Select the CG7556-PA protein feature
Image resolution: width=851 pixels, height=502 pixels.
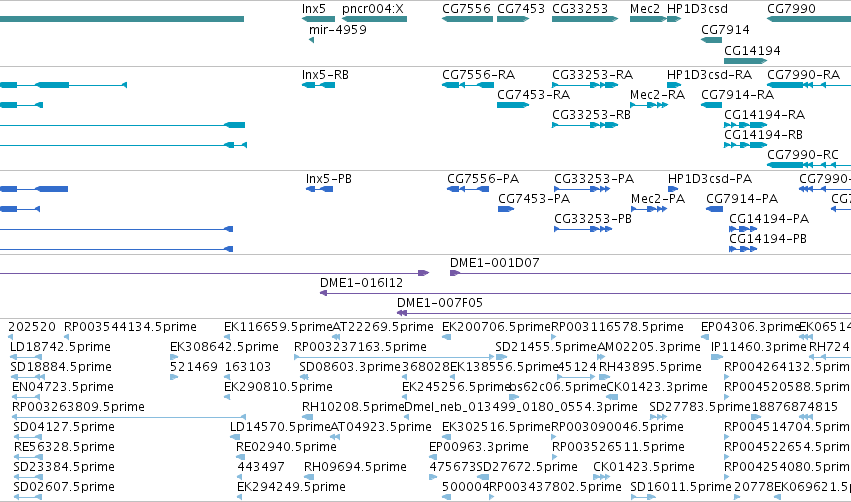(468, 189)
